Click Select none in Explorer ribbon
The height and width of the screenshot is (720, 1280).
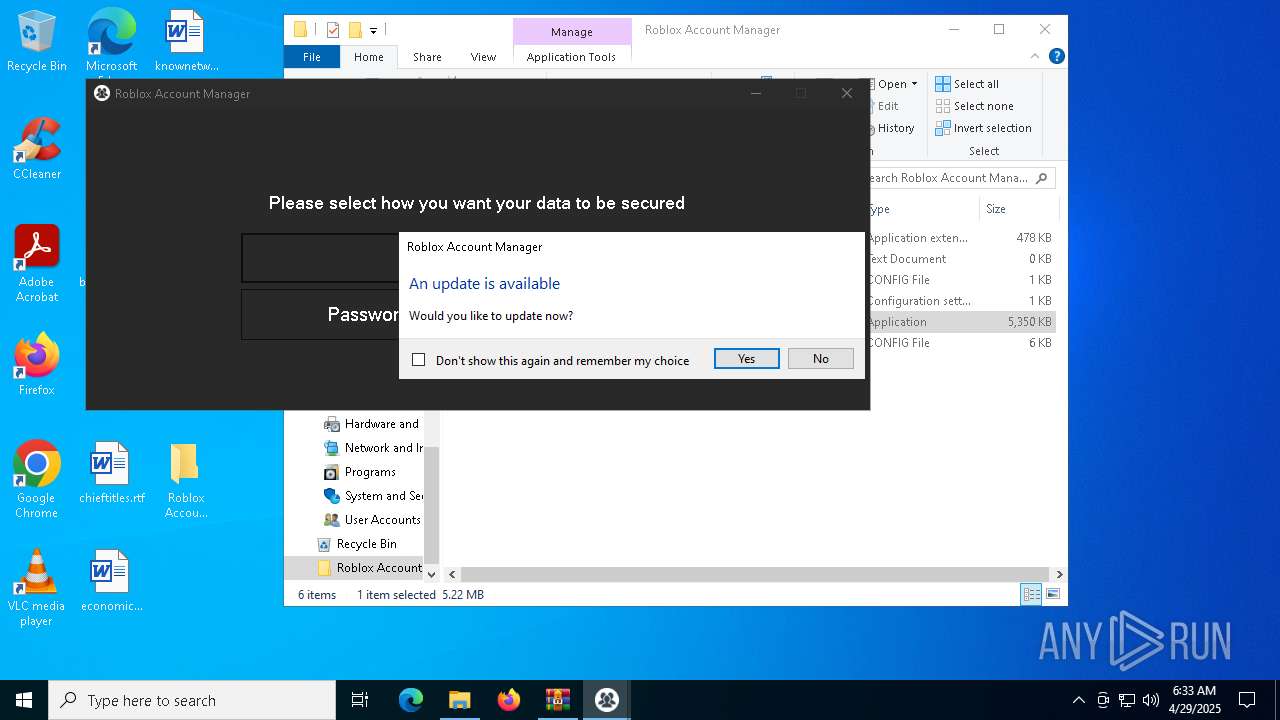974,106
